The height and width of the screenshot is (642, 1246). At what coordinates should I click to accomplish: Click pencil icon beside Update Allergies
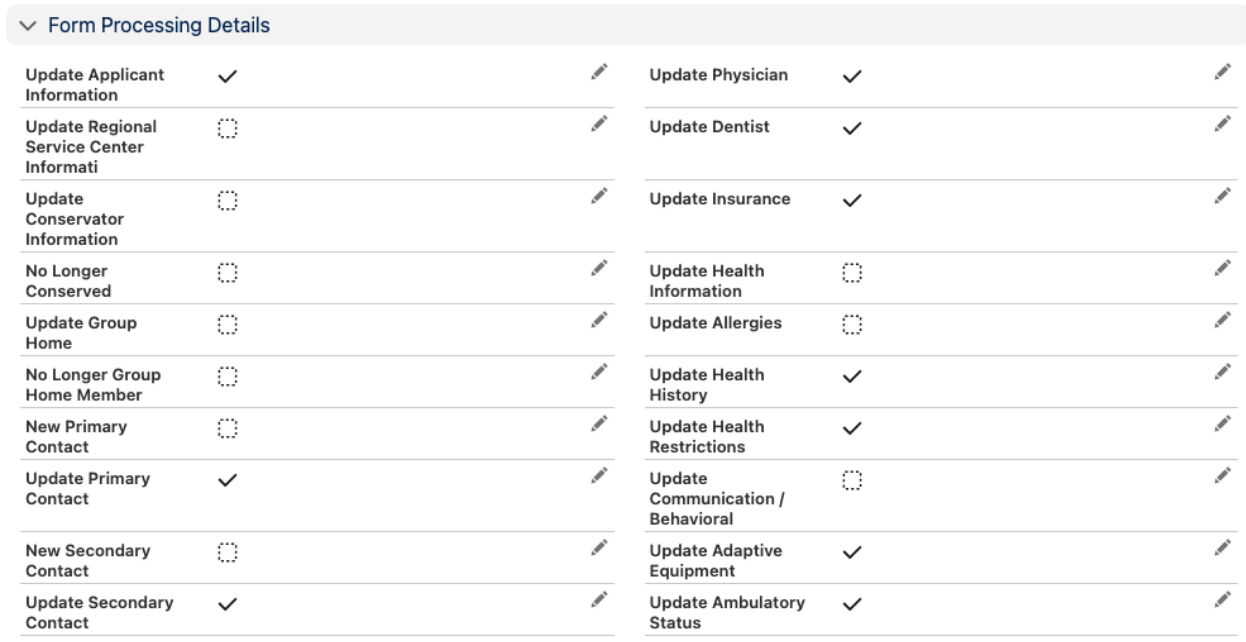pos(1222,319)
